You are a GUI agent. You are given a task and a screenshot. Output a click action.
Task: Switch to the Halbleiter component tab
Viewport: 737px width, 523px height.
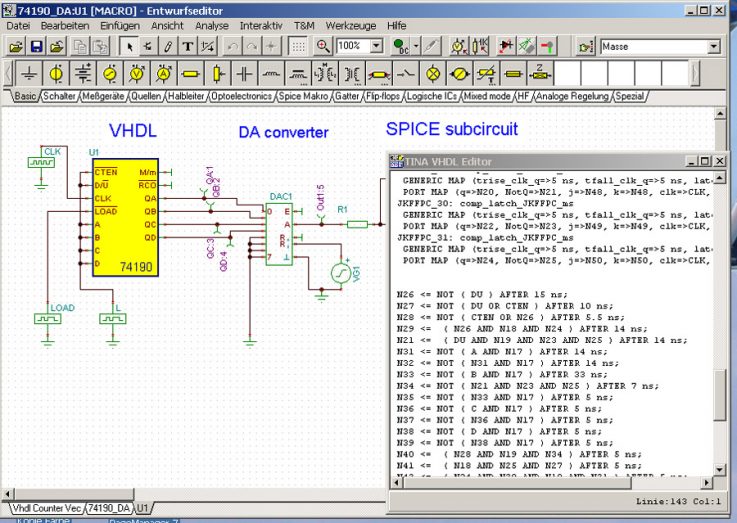click(186, 96)
